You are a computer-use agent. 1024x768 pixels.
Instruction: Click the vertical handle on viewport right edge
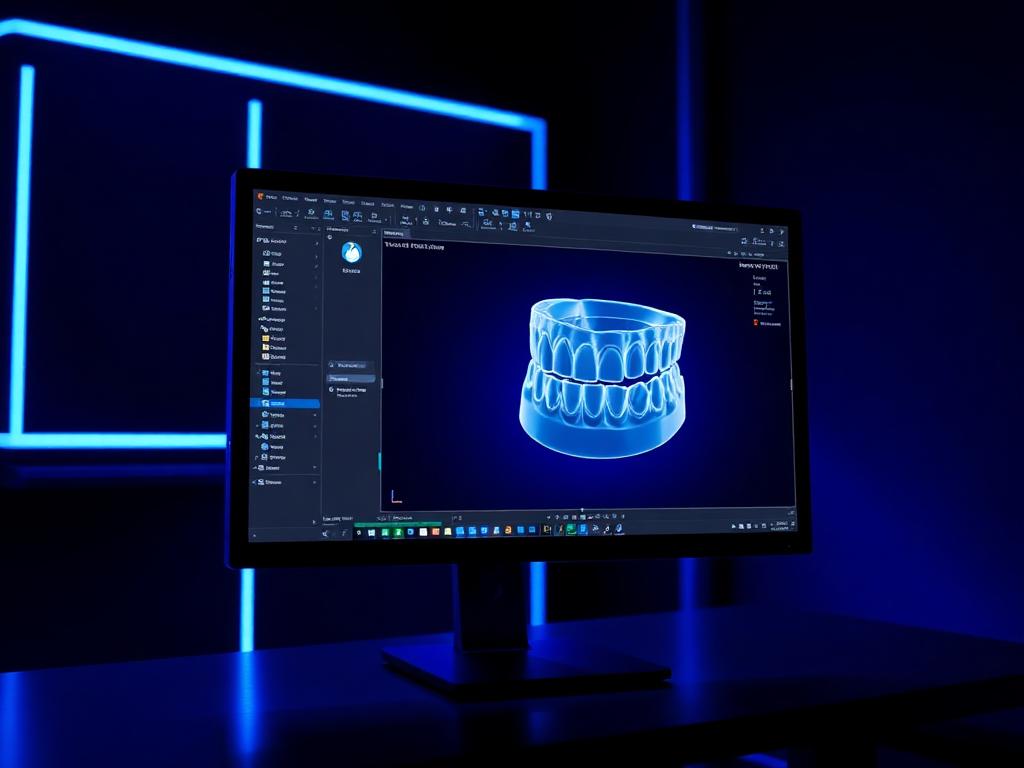(792, 385)
